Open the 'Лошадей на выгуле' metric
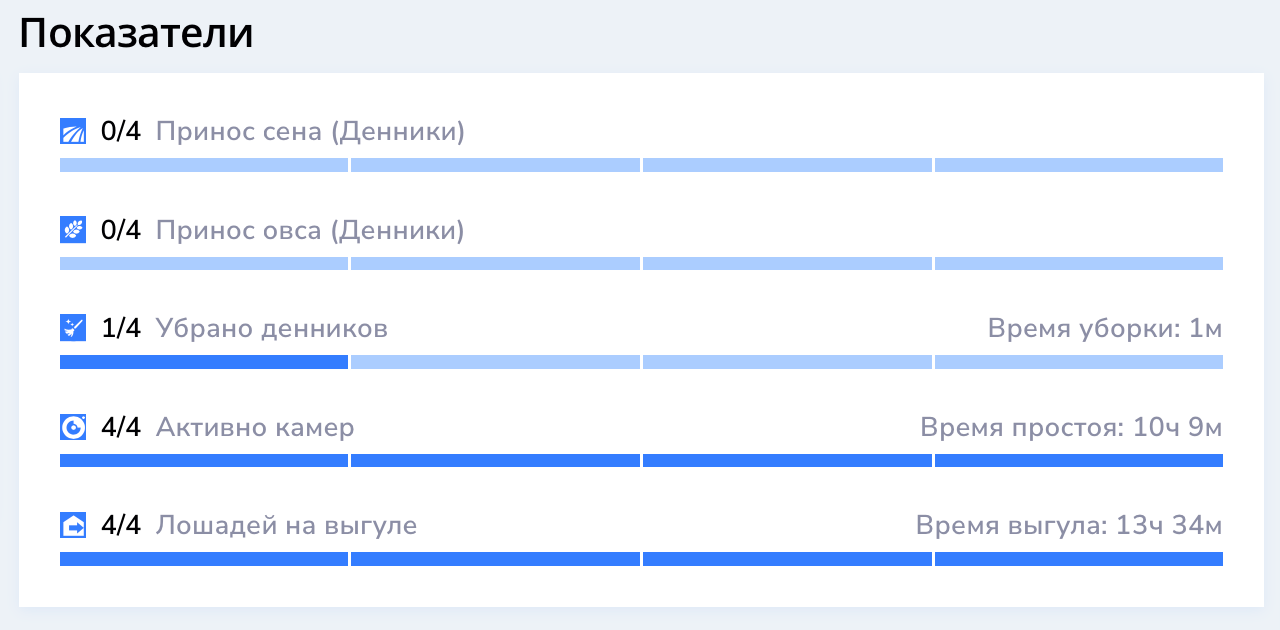This screenshot has width=1280, height=630. 286,525
